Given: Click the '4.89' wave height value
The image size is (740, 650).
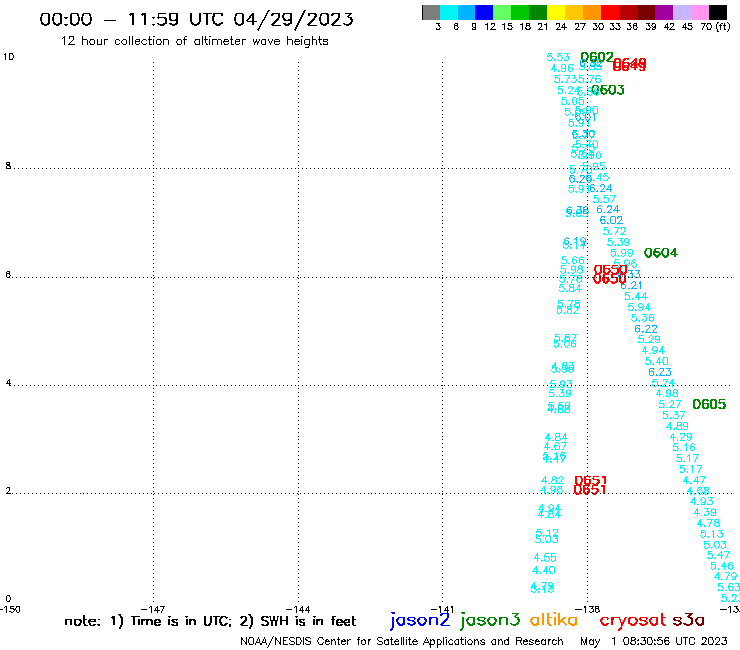Looking at the screenshot, I should (x=677, y=426).
